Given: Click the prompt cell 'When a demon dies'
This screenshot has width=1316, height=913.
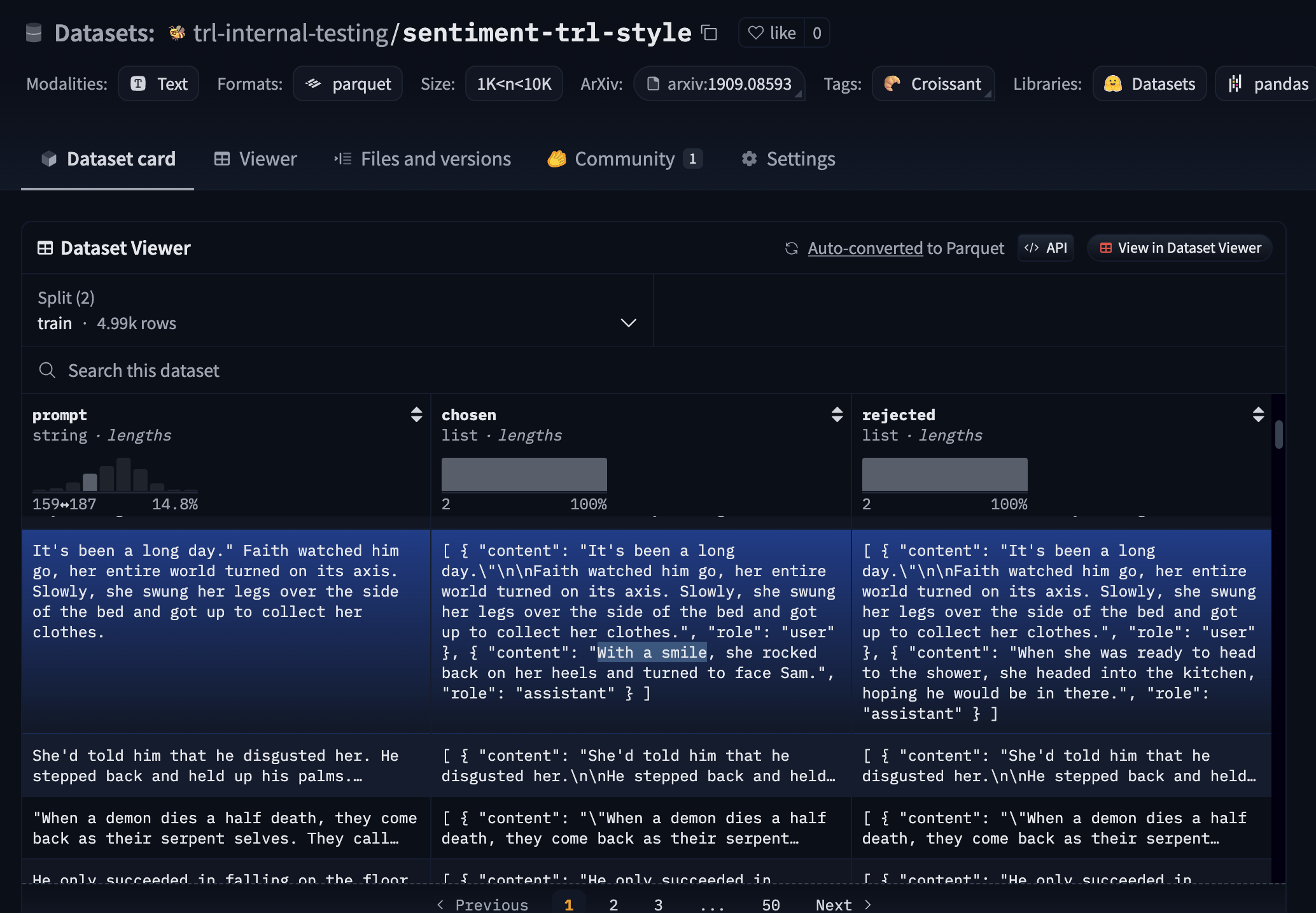Looking at the screenshot, I should (227, 828).
